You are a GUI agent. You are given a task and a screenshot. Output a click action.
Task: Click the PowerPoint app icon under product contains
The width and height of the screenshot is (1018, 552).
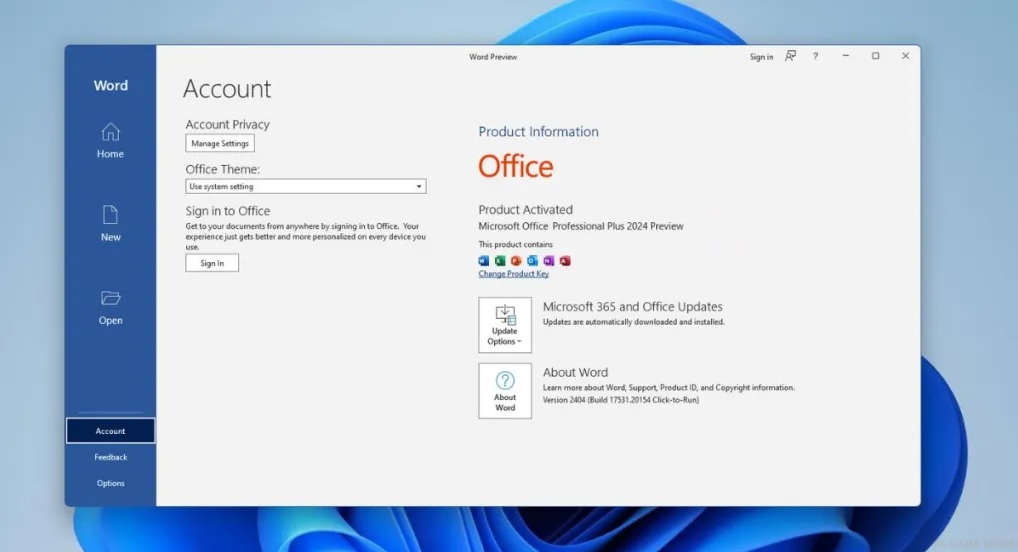(516, 260)
